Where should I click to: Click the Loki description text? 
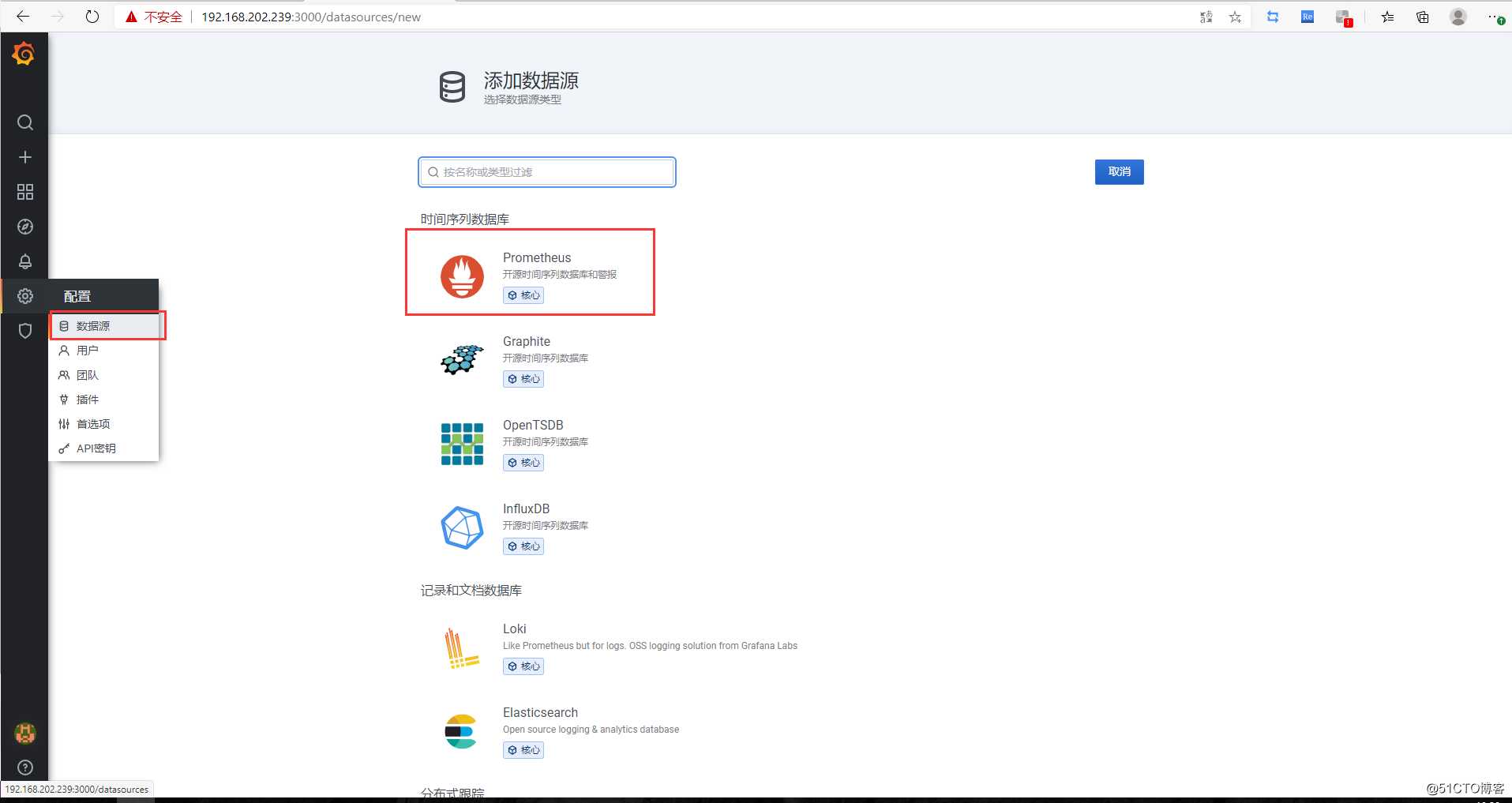pos(650,646)
